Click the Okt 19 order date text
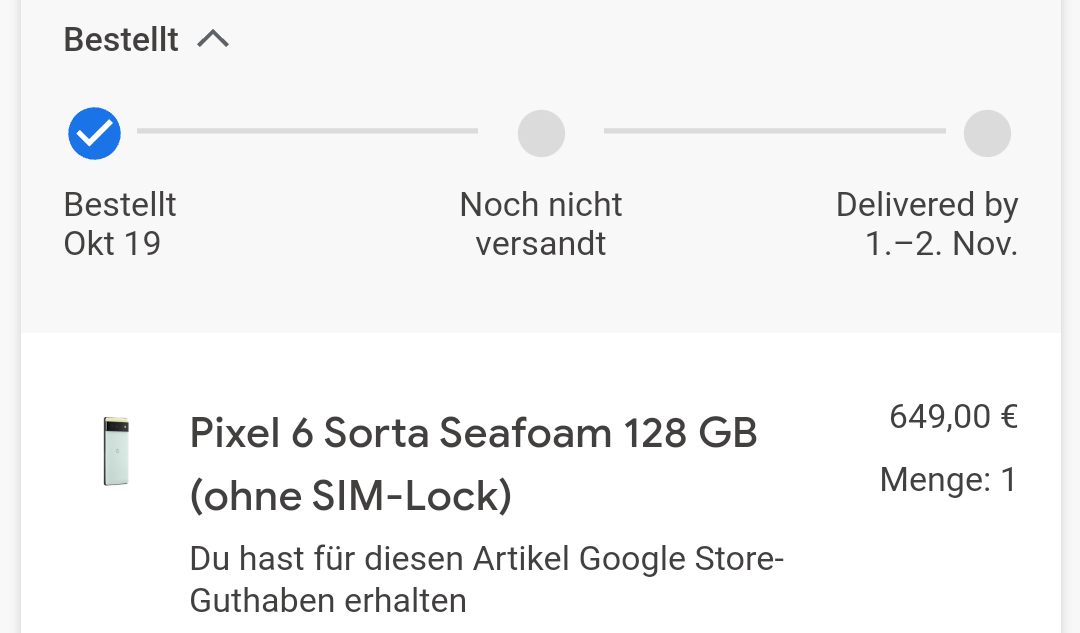 pyautogui.click(x=112, y=243)
